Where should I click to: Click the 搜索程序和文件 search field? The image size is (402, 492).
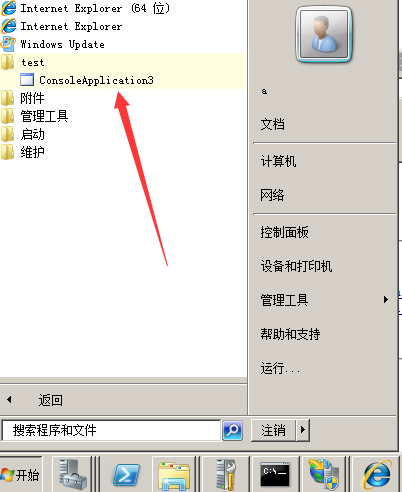pos(112,430)
